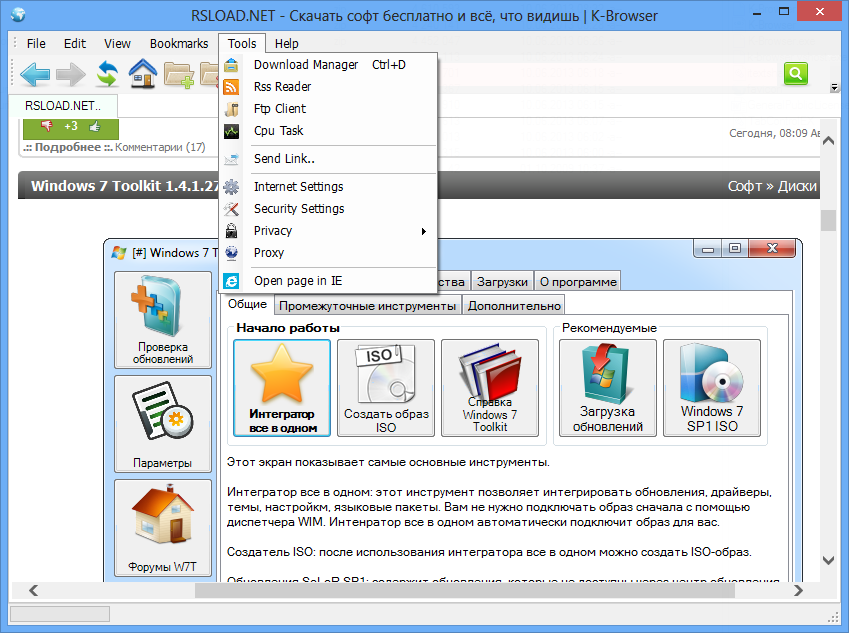Click the horizontal scrollbar thumb
This screenshot has width=849, height=633.
(x=465, y=590)
